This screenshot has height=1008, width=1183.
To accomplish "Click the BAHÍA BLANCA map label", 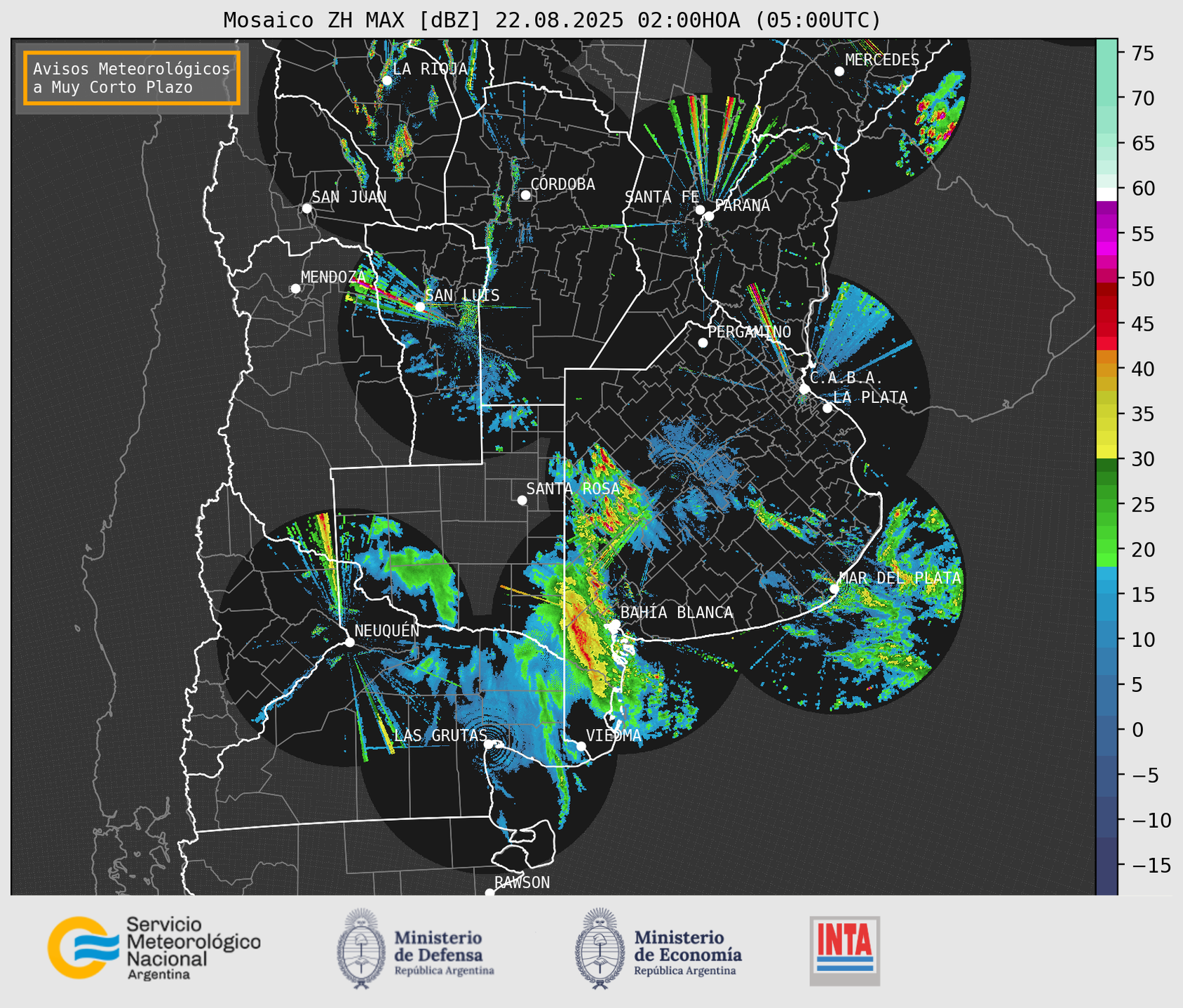I will tap(677, 613).
